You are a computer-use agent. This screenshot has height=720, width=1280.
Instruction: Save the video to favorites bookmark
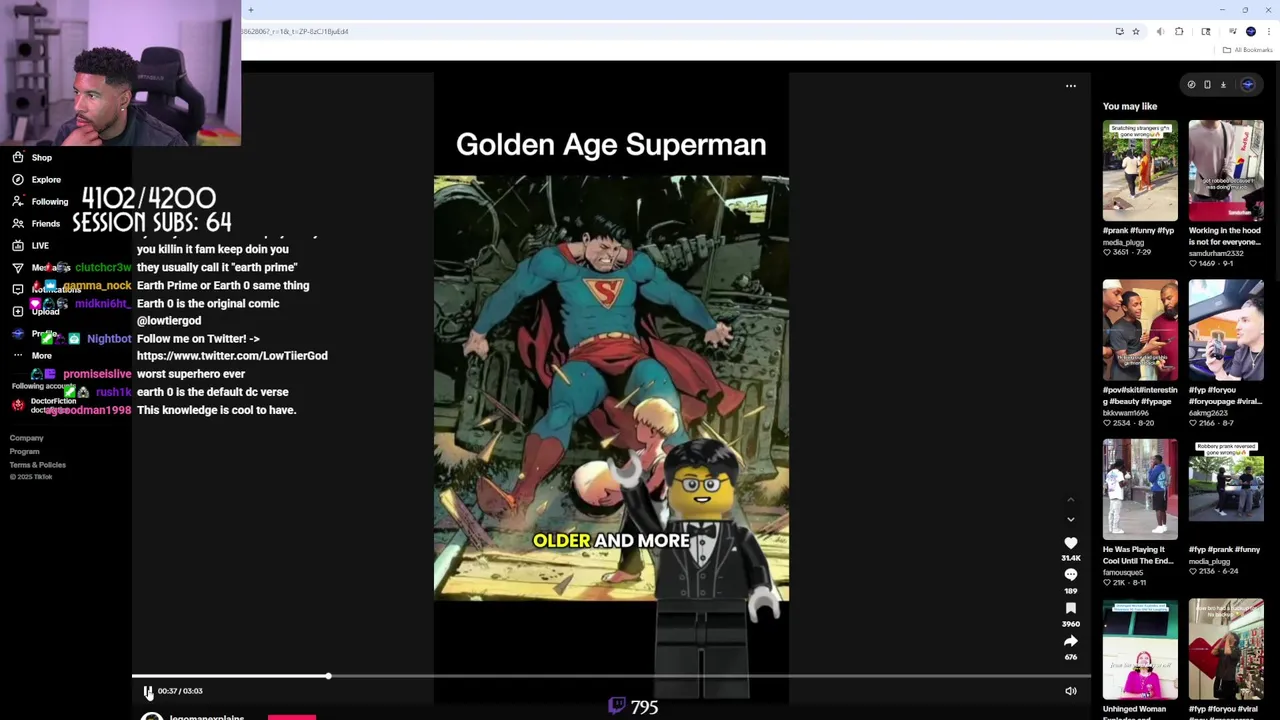click(x=1071, y=608)
